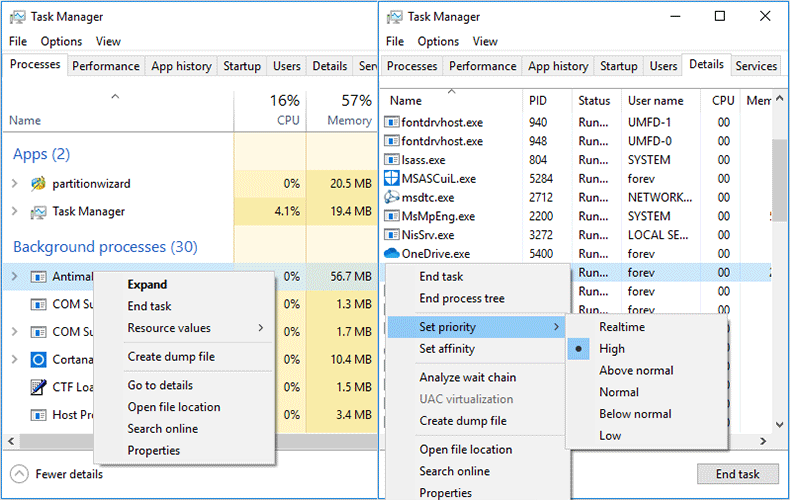Switch to Performance tab in left window

pyautogui.click(x=106, y=66)
